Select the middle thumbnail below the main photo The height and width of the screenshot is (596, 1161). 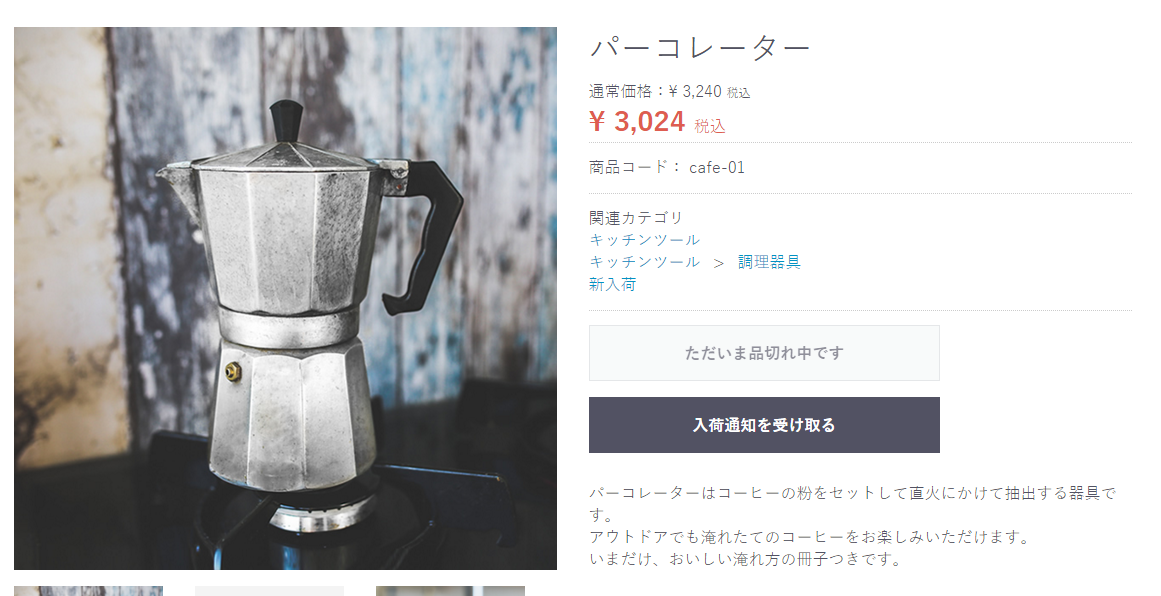coord(270,591)
